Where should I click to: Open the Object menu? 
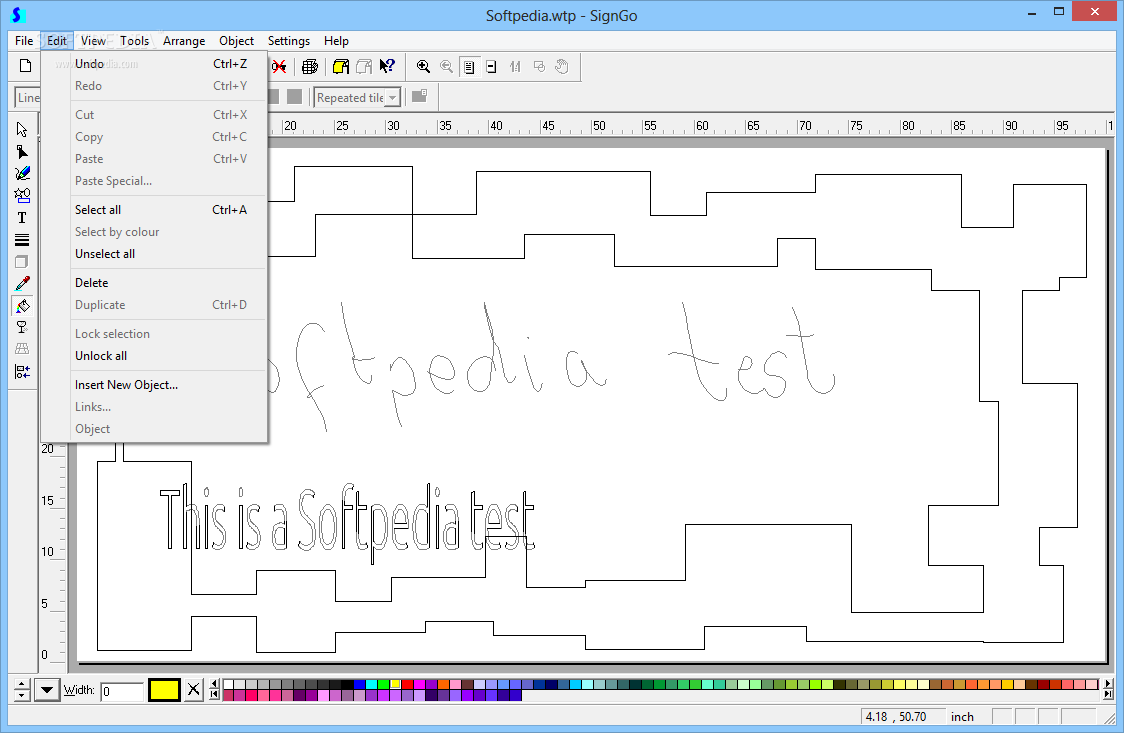click(237, 41)
